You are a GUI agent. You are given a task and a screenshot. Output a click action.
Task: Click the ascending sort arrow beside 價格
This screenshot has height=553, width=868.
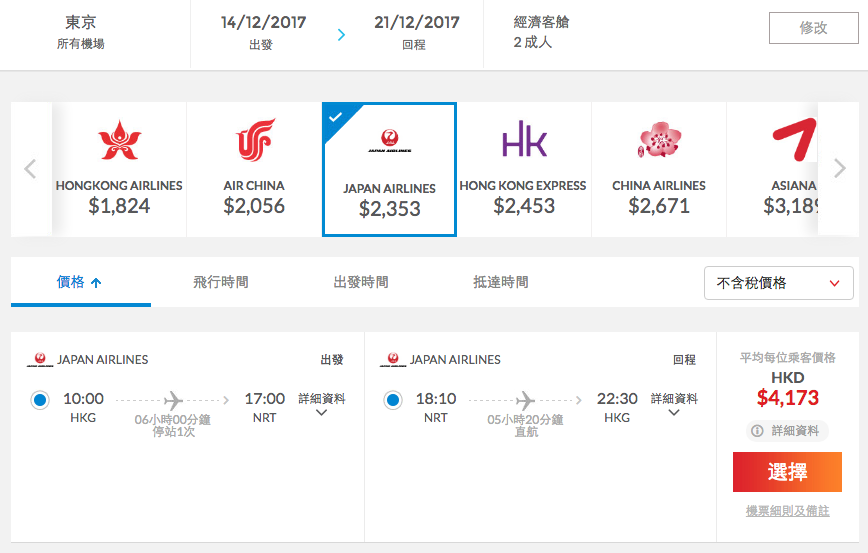[x=96, y=283]
